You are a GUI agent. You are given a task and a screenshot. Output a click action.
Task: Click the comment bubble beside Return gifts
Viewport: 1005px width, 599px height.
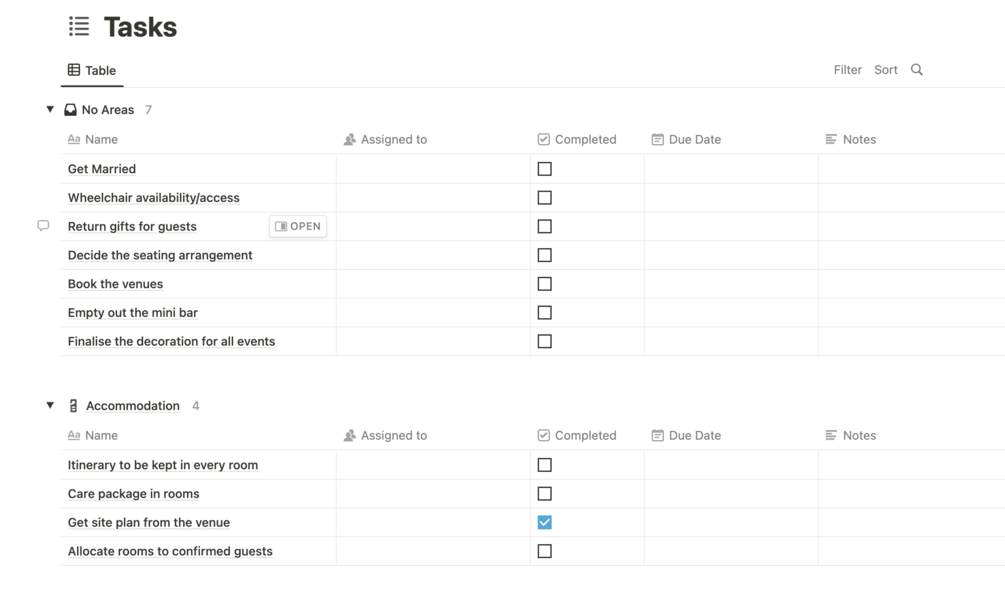pos(43,226)
